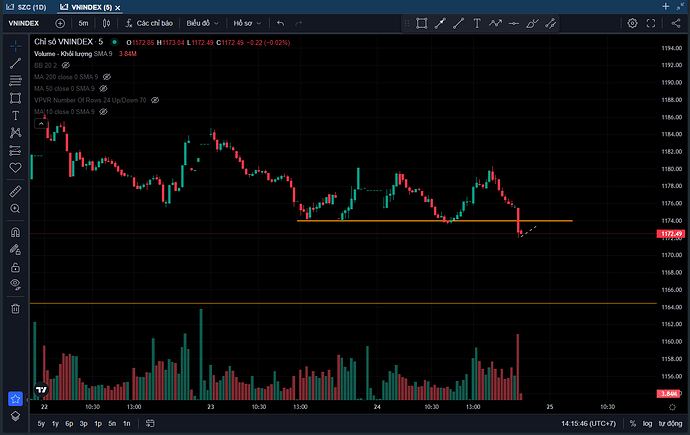Open the heart icons tool in left sidebar
The width and height of the screenshot is (690, 435).
(x=15, y=168)
